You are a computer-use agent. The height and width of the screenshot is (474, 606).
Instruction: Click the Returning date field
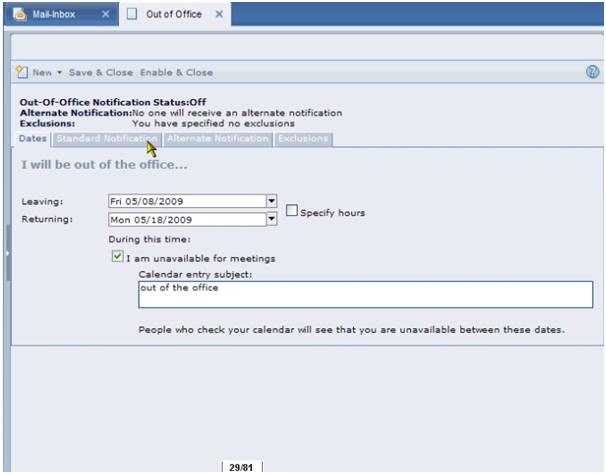187,220
